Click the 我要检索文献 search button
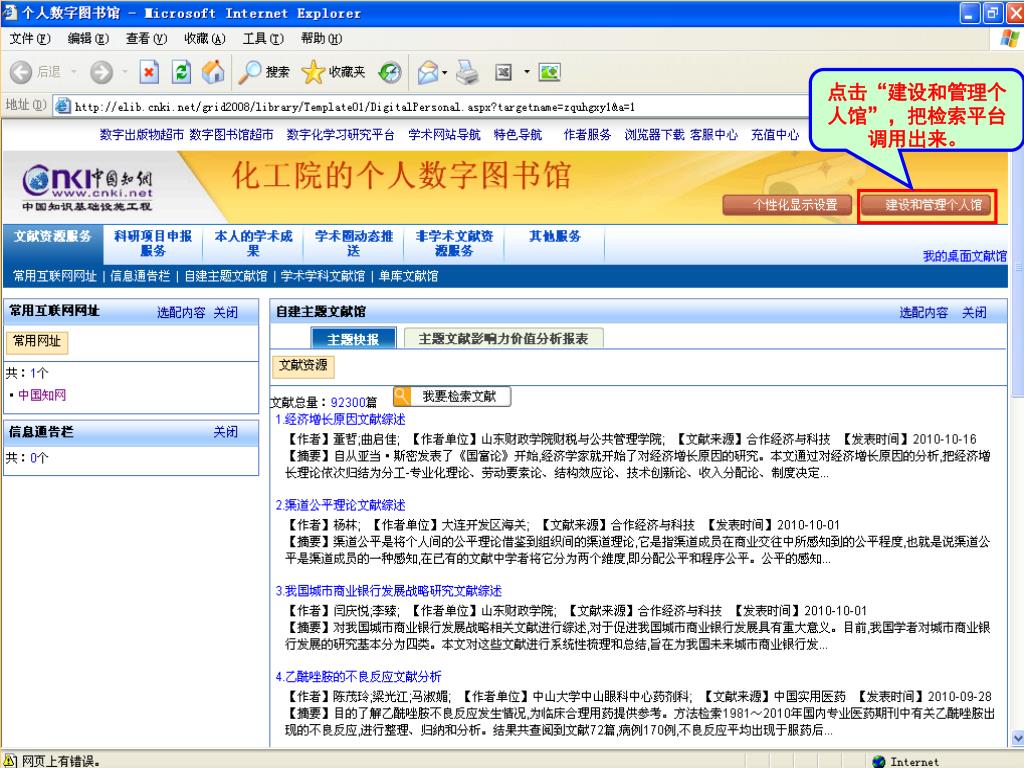The width and height of the screenshot is (1024, 768). [x=452, y=396]
